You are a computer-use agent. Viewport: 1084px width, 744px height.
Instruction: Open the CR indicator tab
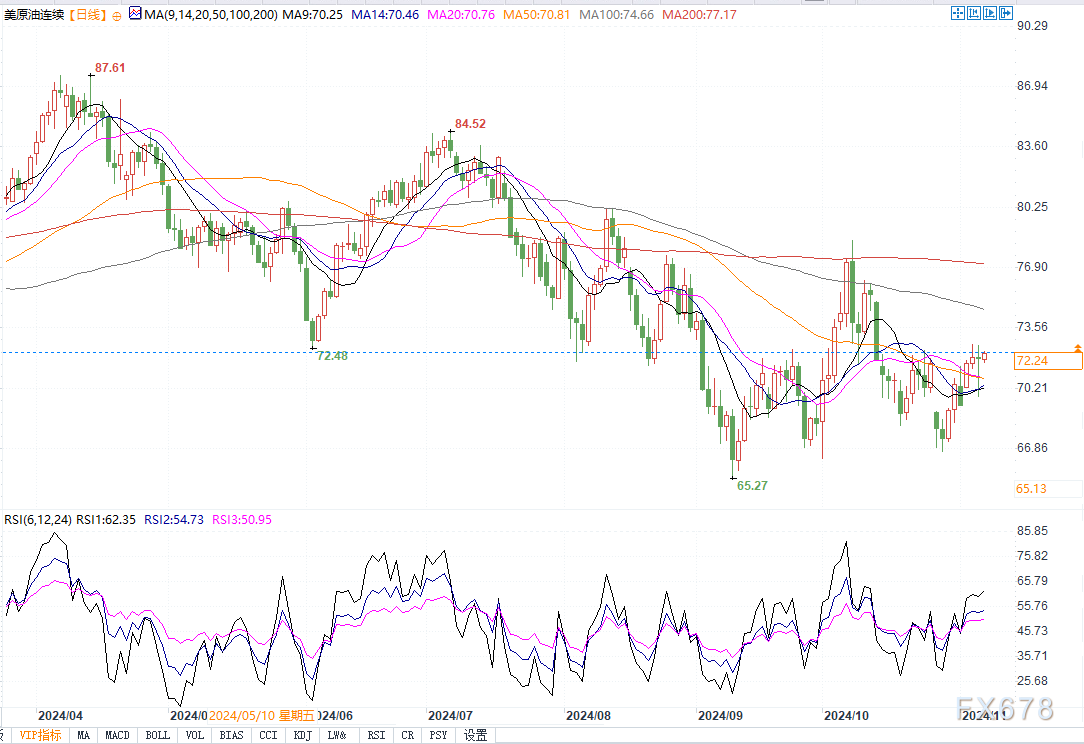point(408,735)
